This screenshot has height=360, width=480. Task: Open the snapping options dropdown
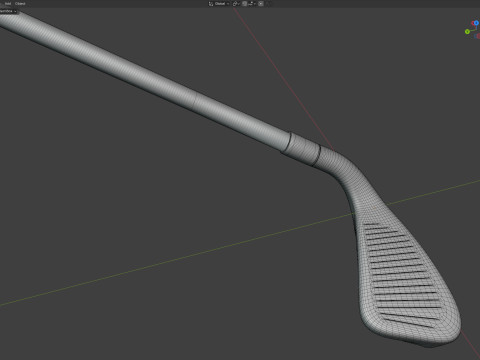point(252,4)
